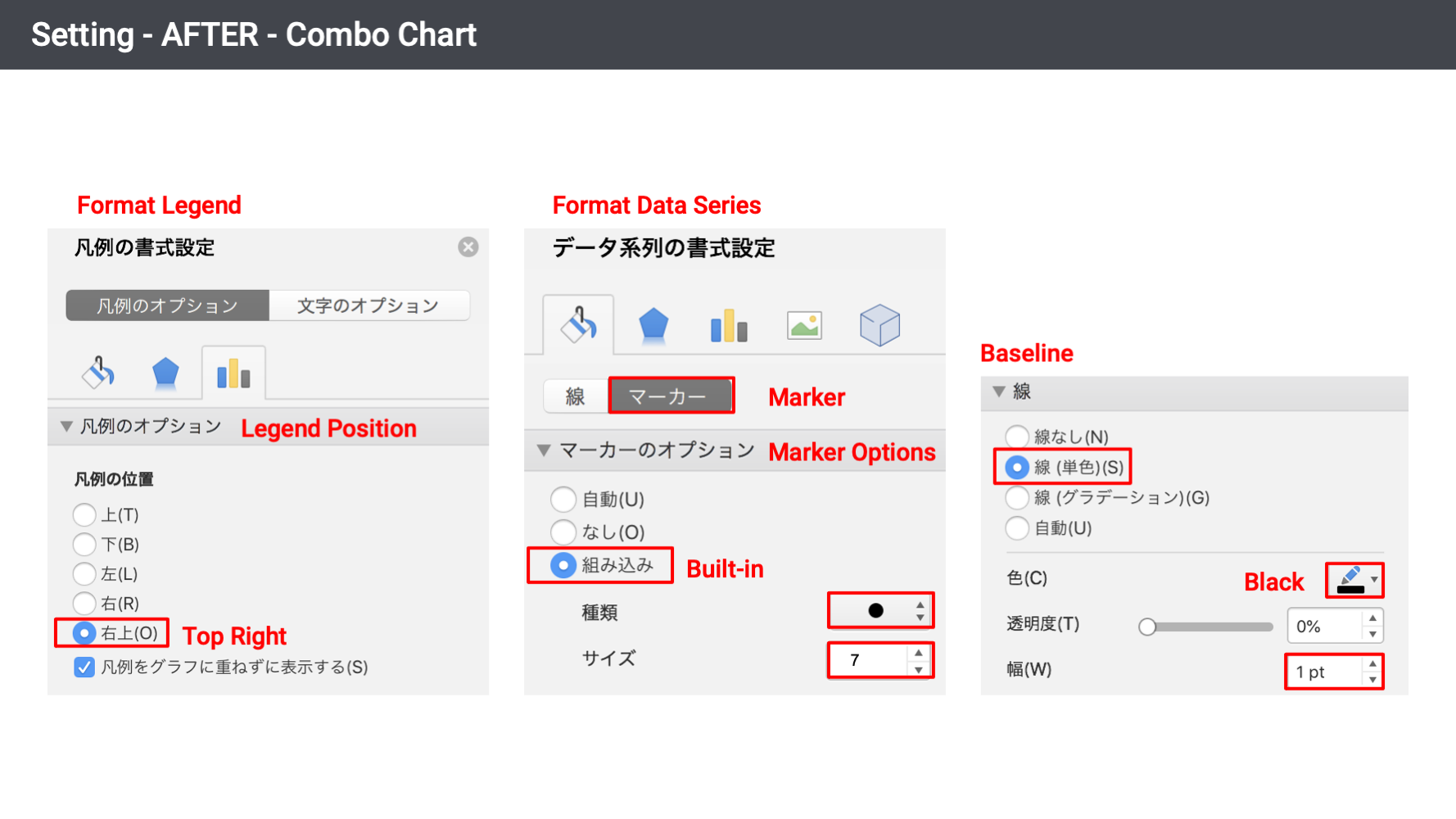Click the 線 segment button

pyautogui.click(x=576, y=396)
